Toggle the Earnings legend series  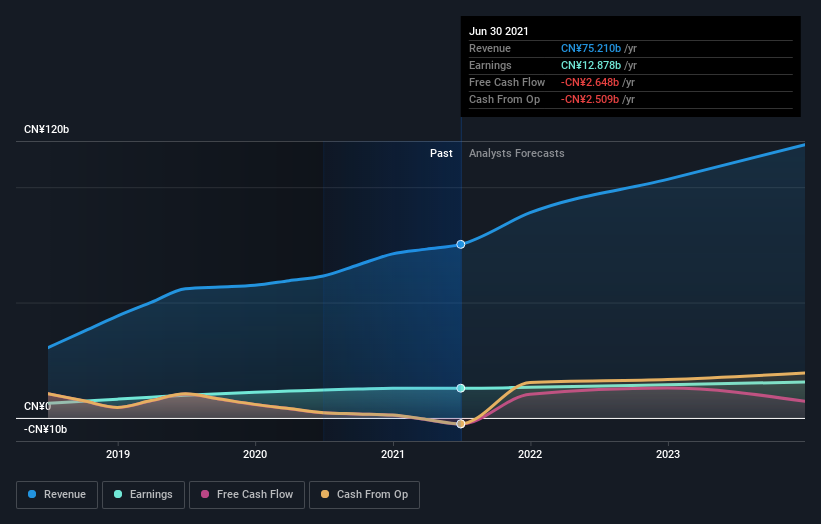(x=143, y=495)
